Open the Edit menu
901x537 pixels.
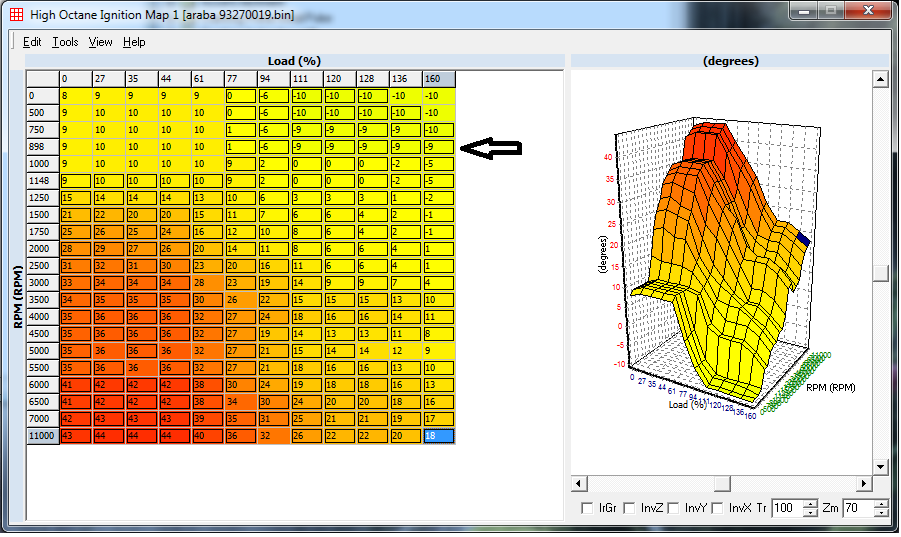click(x=32, y=42)
